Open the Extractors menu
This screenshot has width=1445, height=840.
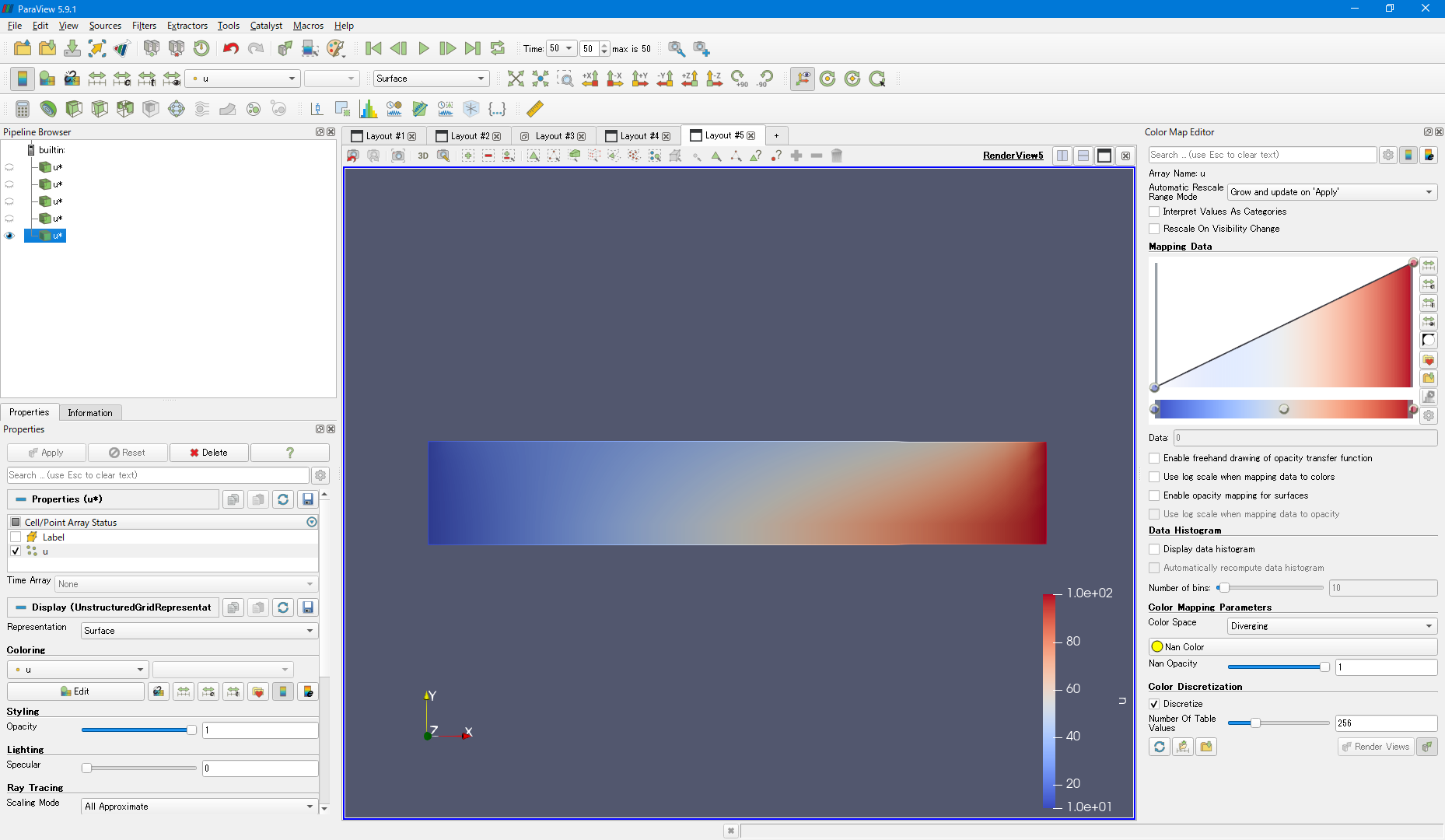(187, 26)
